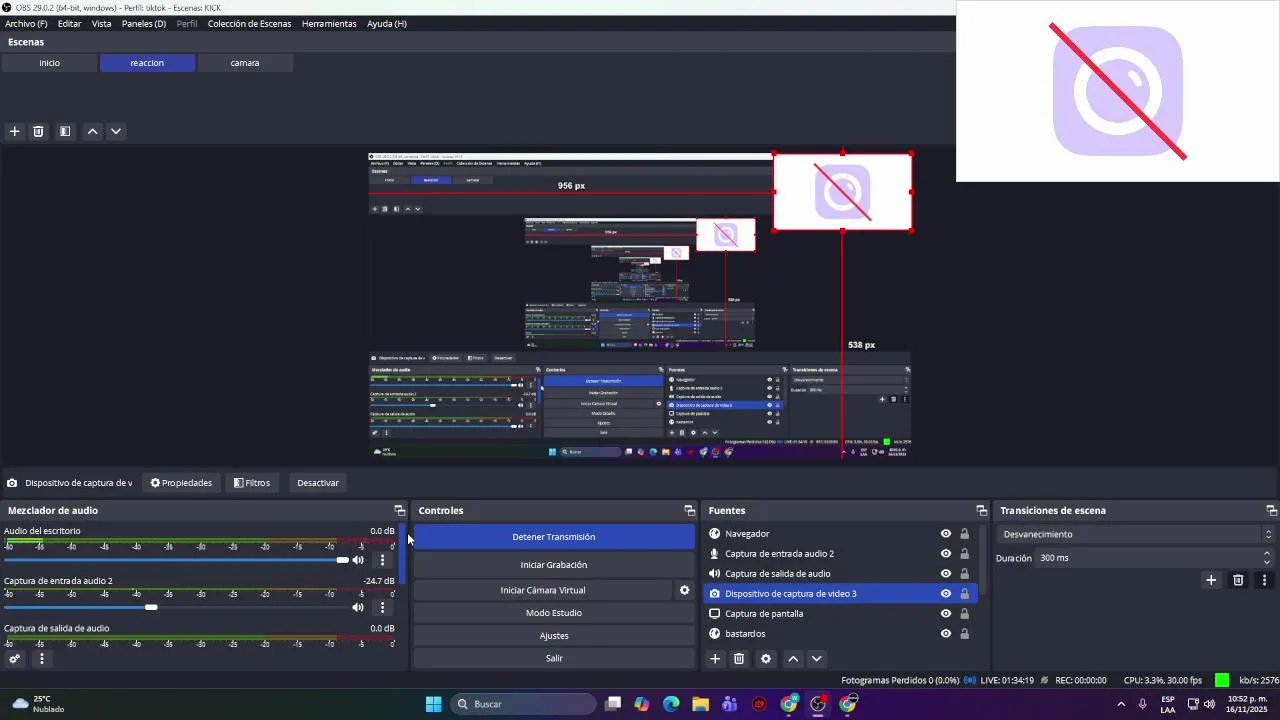1280x720 pixels.
Task: Open options menu for Captura de entrada audio 2
Action: coord(382,607)
